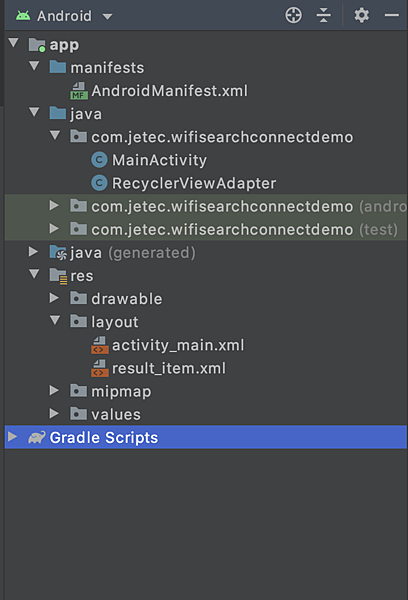Viewport: 408px width, 600px height.
Task: Click the green Android robot icon
Action: click(x=23, y=16)
